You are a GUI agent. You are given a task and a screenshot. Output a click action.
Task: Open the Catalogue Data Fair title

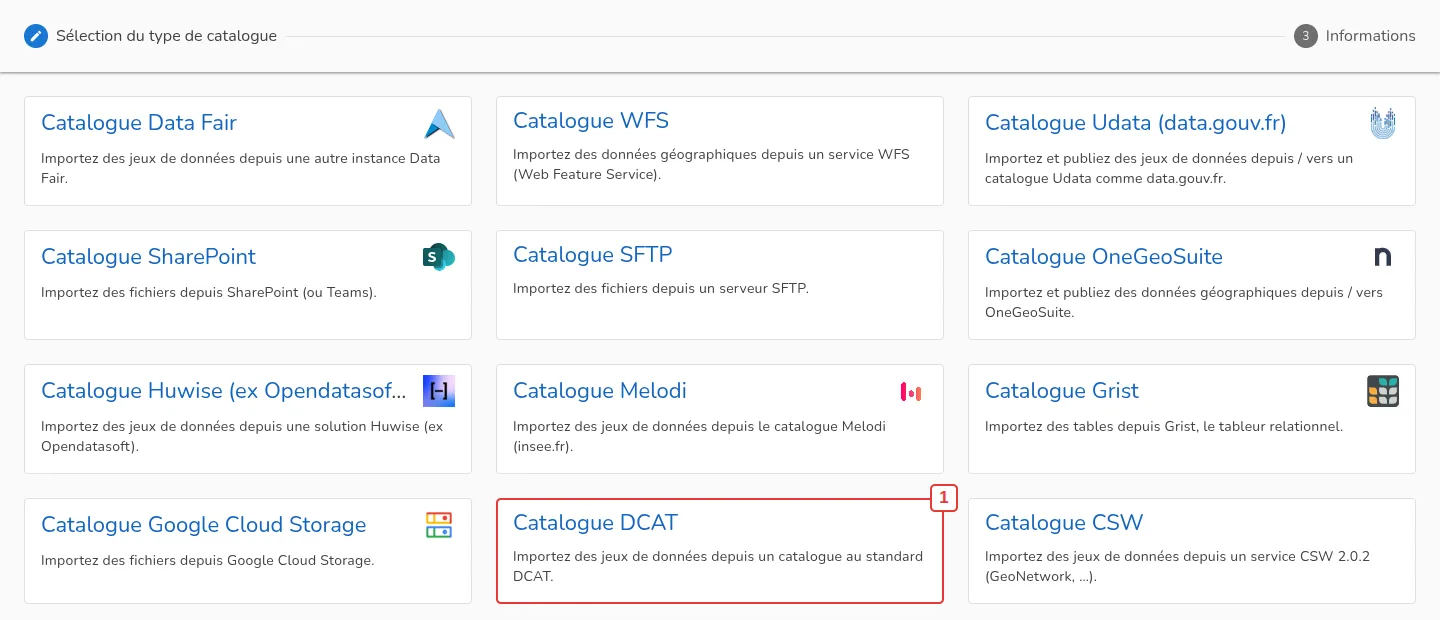pyautogui.click(x=139, y=123)
